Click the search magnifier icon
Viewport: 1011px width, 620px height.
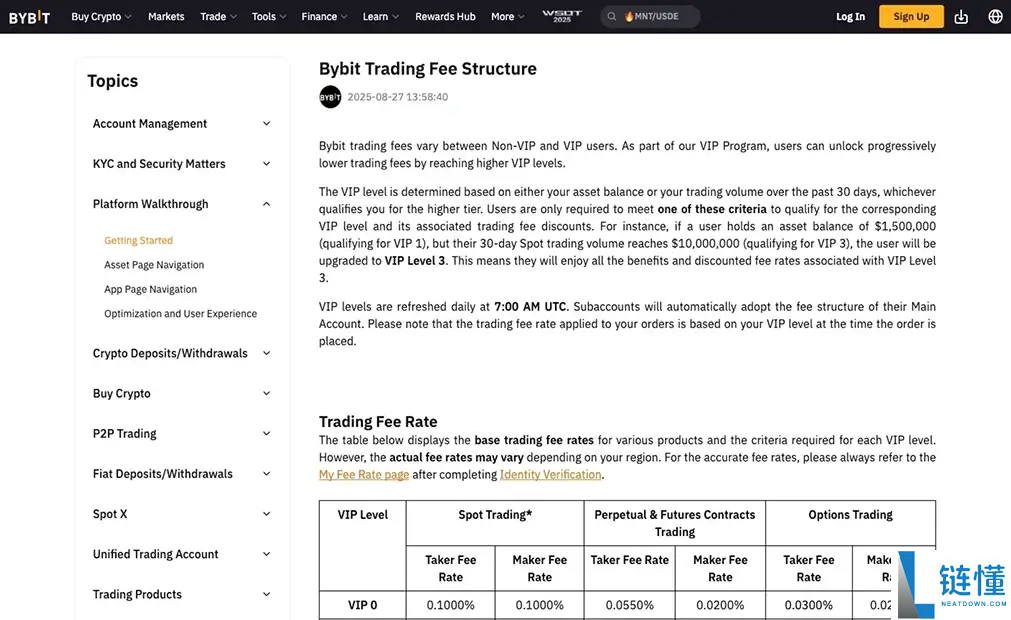(x=611, y=17)
